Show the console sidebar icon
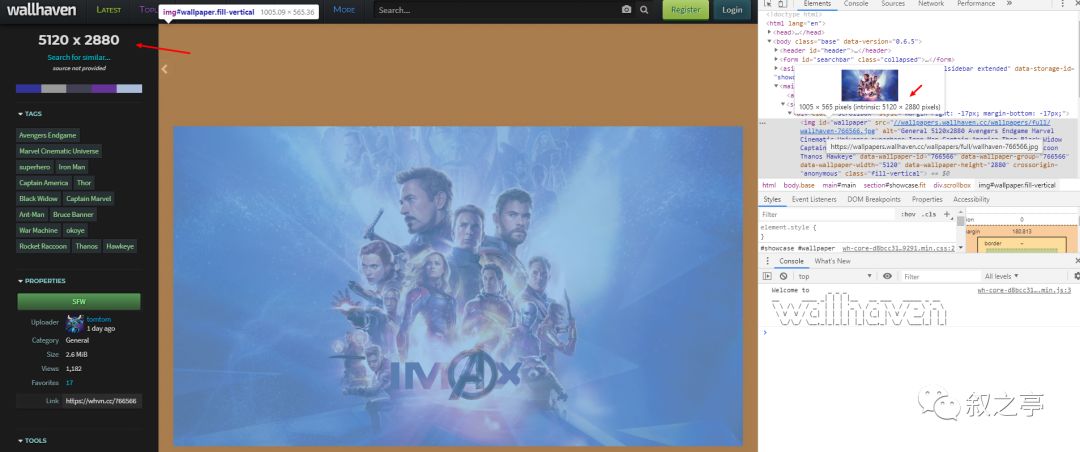 coord(767,276)
